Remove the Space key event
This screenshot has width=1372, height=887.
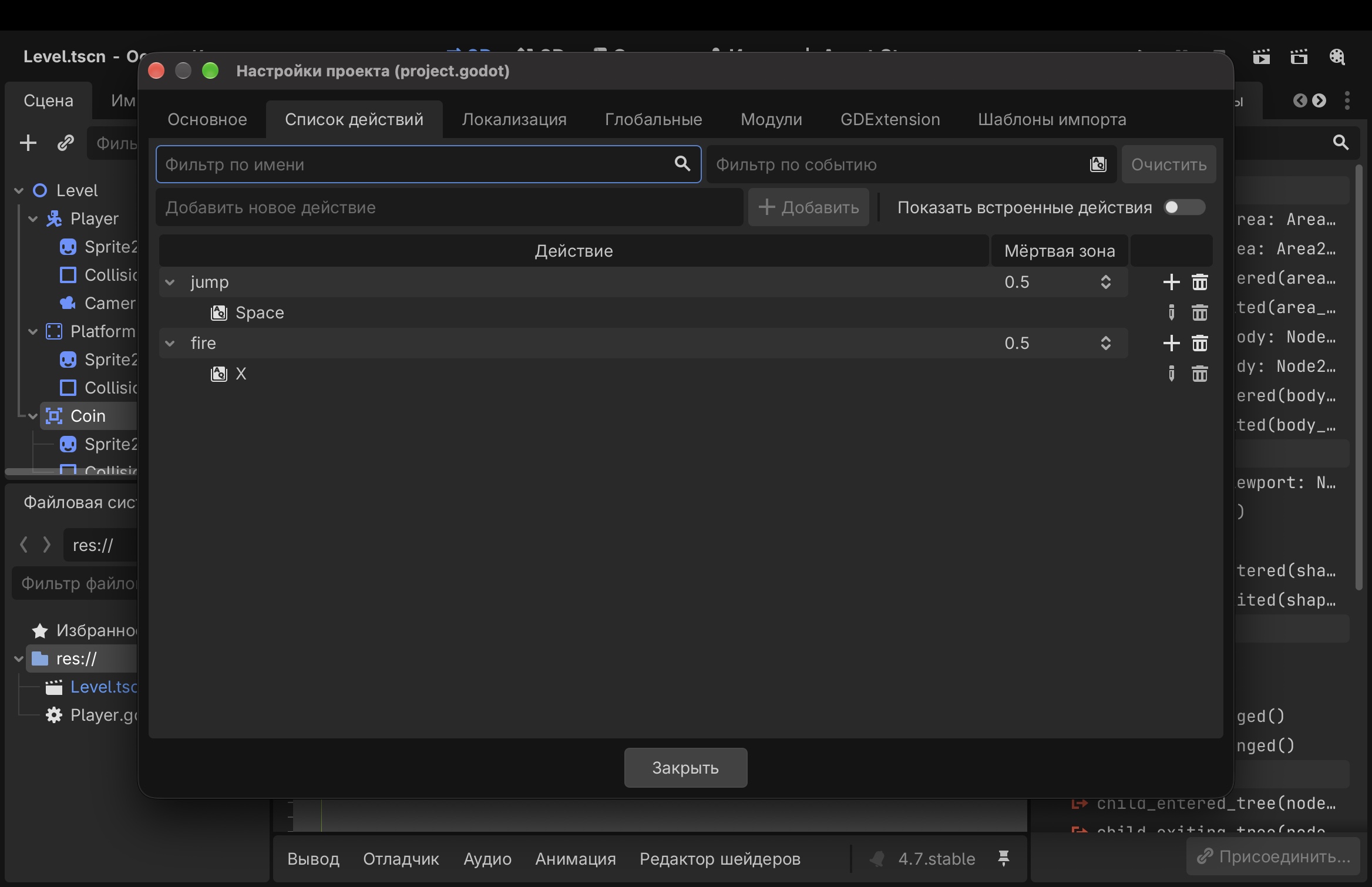1199,313
